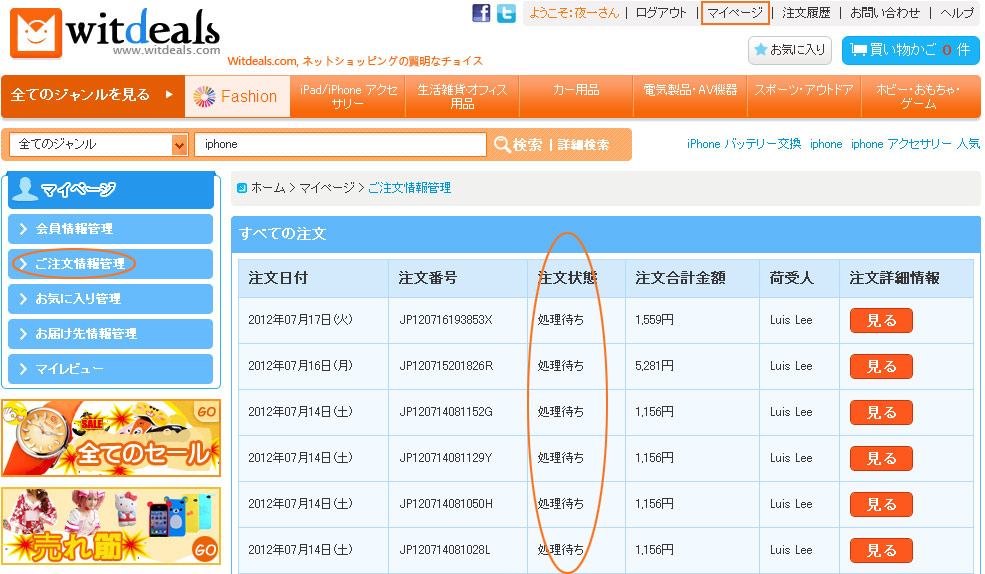This screenshot has width=985, height=574.
Task: Click the iphone suggested search link
Action: tap(826, 144)
